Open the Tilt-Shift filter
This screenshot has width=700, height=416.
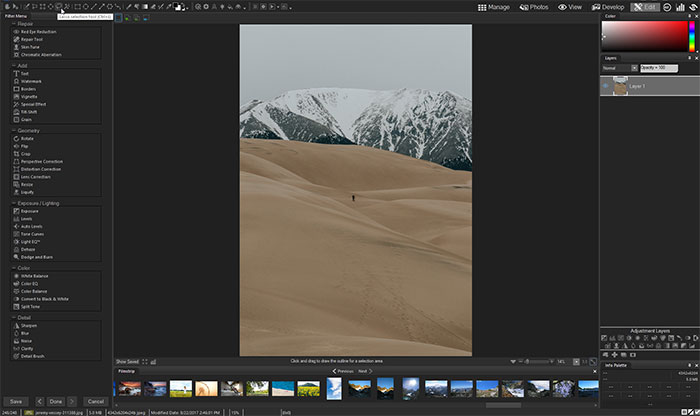[25, 112]
